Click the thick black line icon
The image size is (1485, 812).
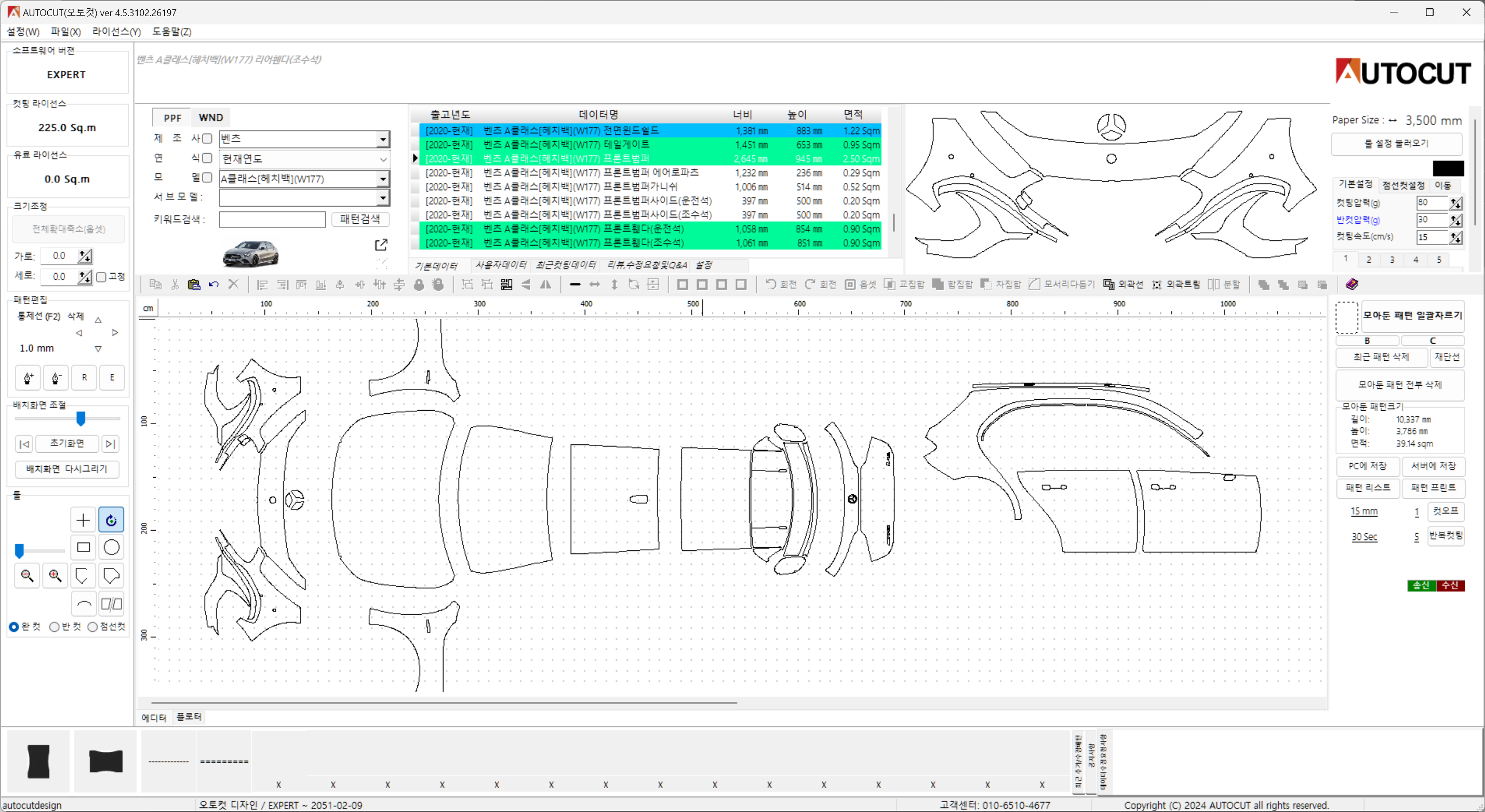coord(575,284)
